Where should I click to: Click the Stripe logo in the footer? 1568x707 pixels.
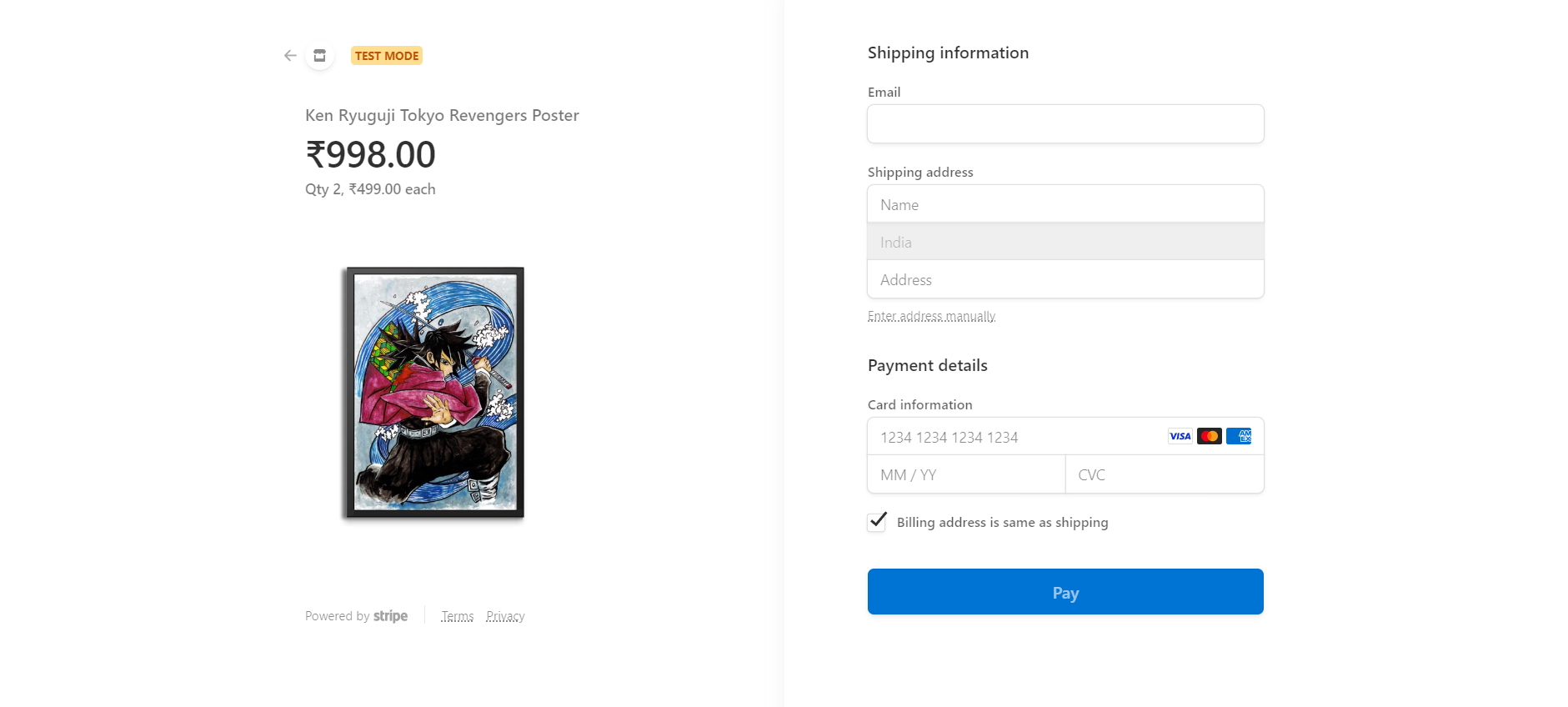pos(390,616)
